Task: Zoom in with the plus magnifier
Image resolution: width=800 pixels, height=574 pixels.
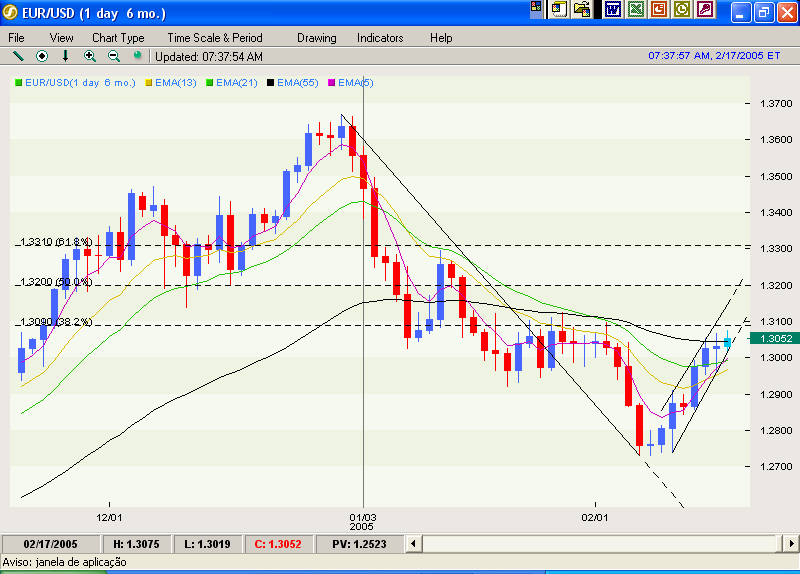Action: pyautogui.click(x=90, y=56)
